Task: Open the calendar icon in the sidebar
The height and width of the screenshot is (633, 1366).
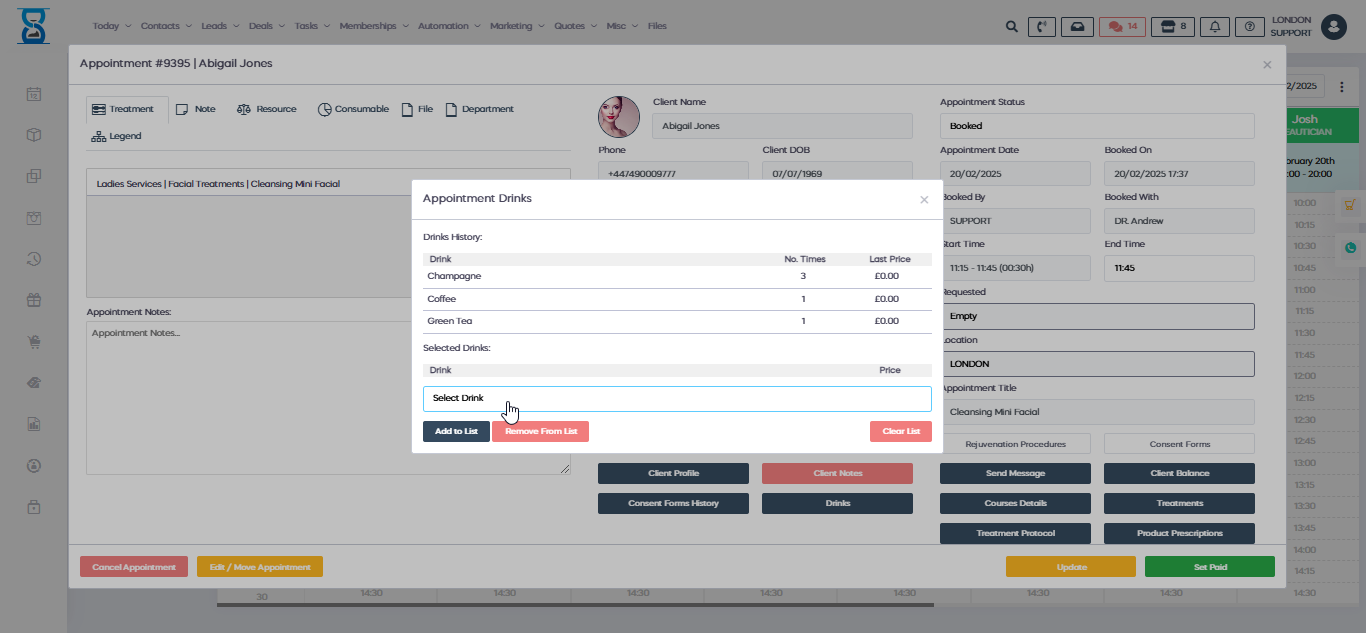Action: pos(34,95)
